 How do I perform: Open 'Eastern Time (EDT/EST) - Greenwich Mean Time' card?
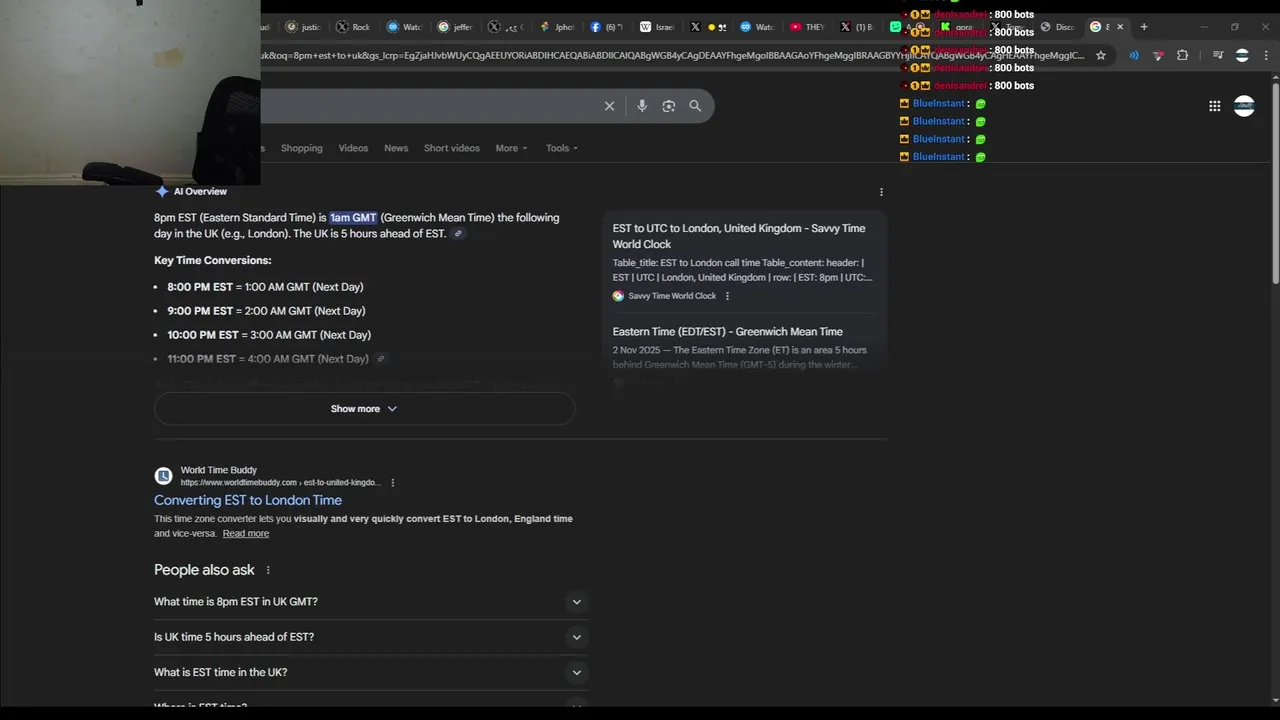pos(728,332)
